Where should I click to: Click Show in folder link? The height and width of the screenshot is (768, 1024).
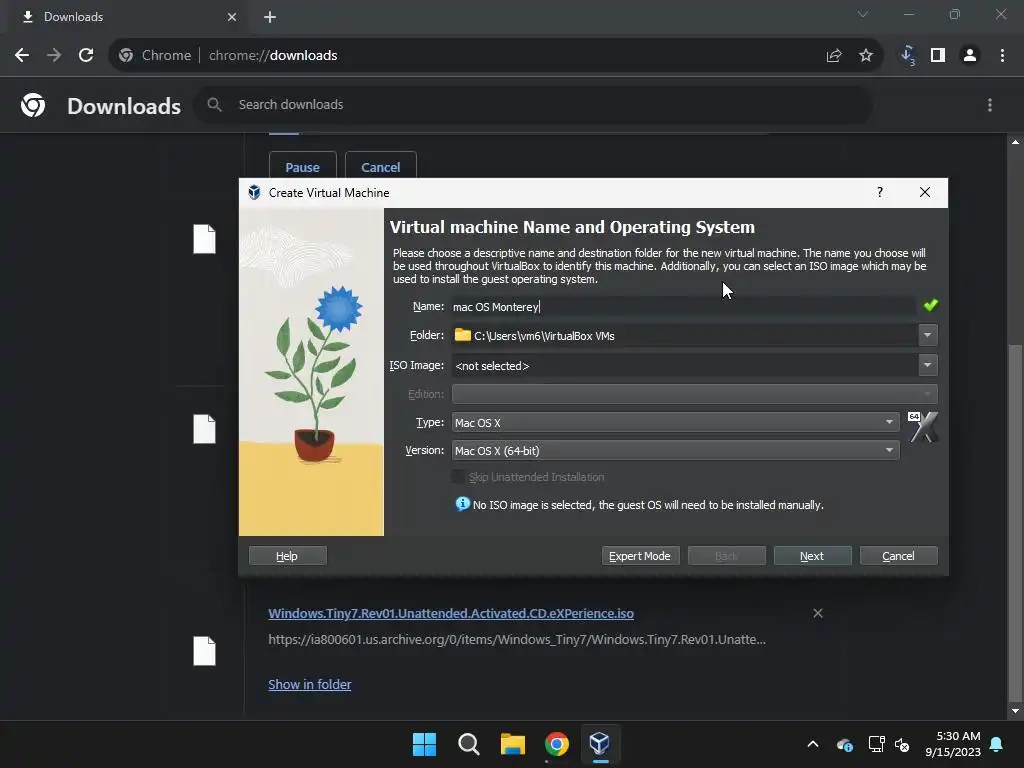click(310, 684)
